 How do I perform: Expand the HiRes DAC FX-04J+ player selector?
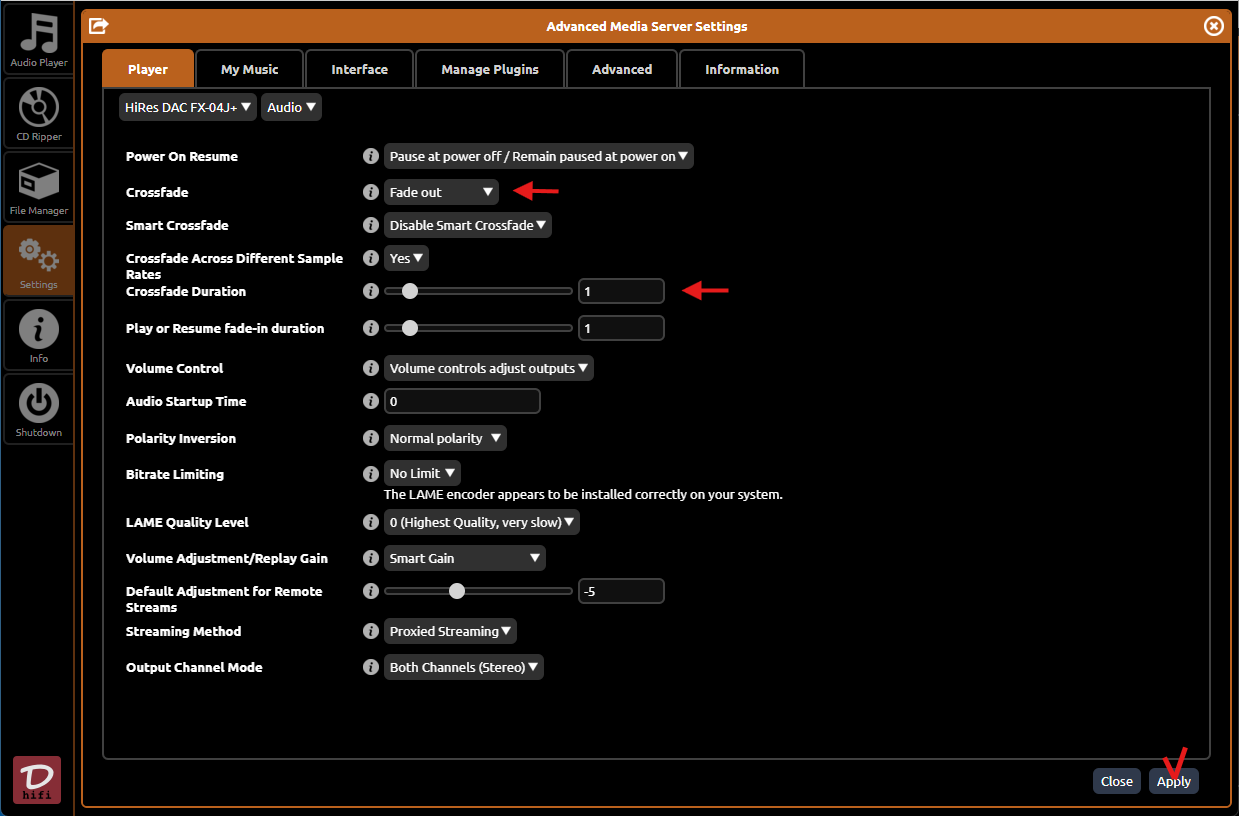coord(187,107)
